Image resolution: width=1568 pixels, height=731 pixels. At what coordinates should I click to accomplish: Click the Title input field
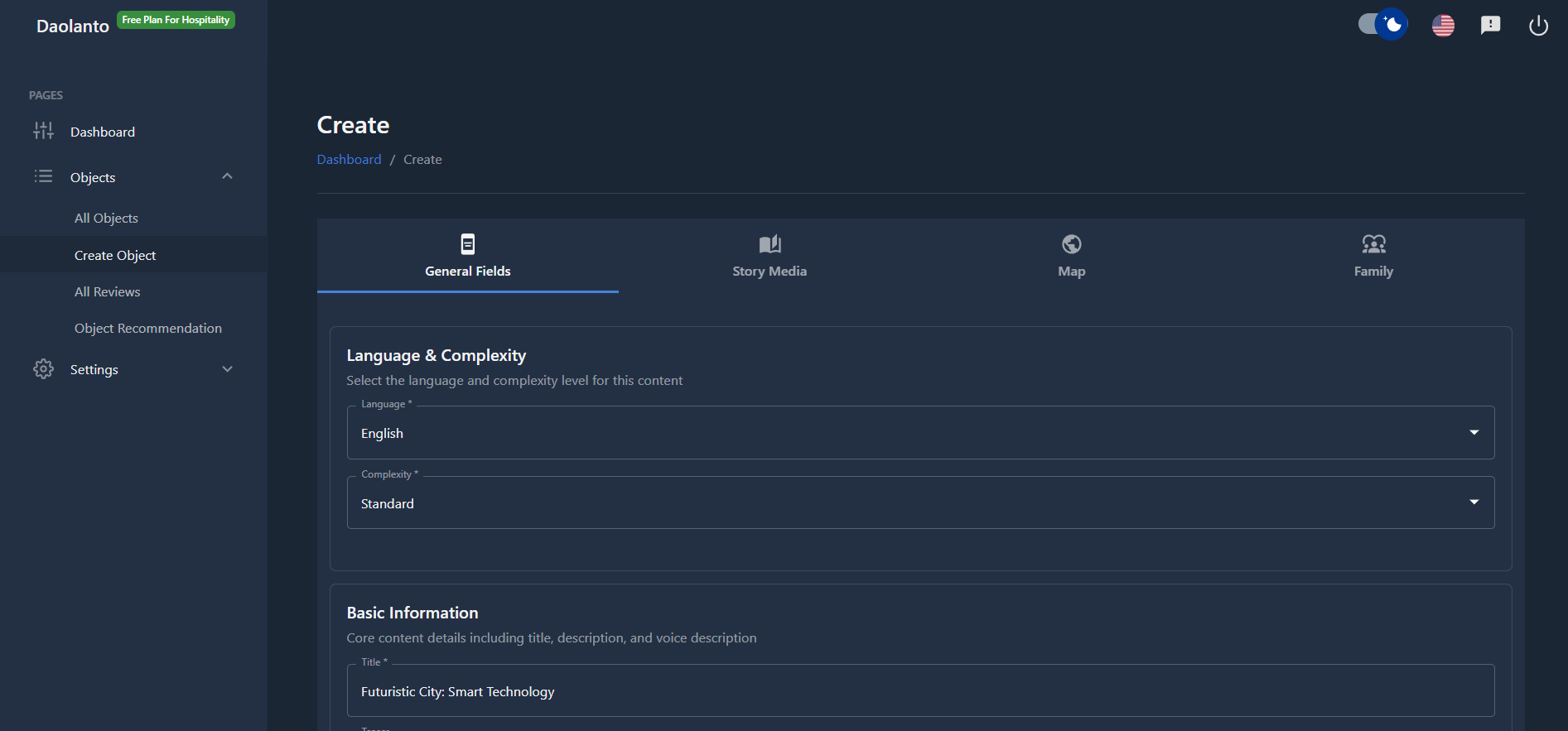coord(920,691)
